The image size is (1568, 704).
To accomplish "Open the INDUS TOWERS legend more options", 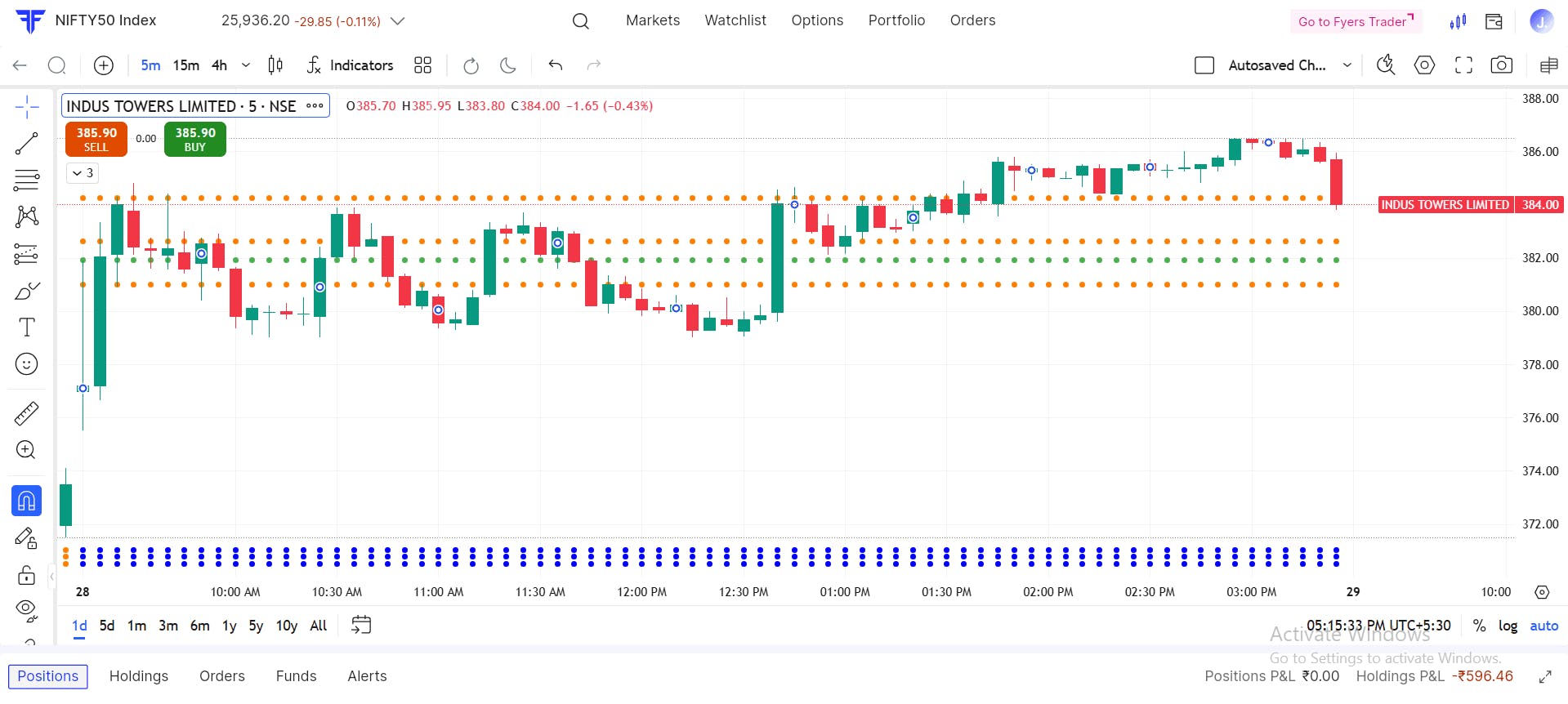I will pos(315,106).
